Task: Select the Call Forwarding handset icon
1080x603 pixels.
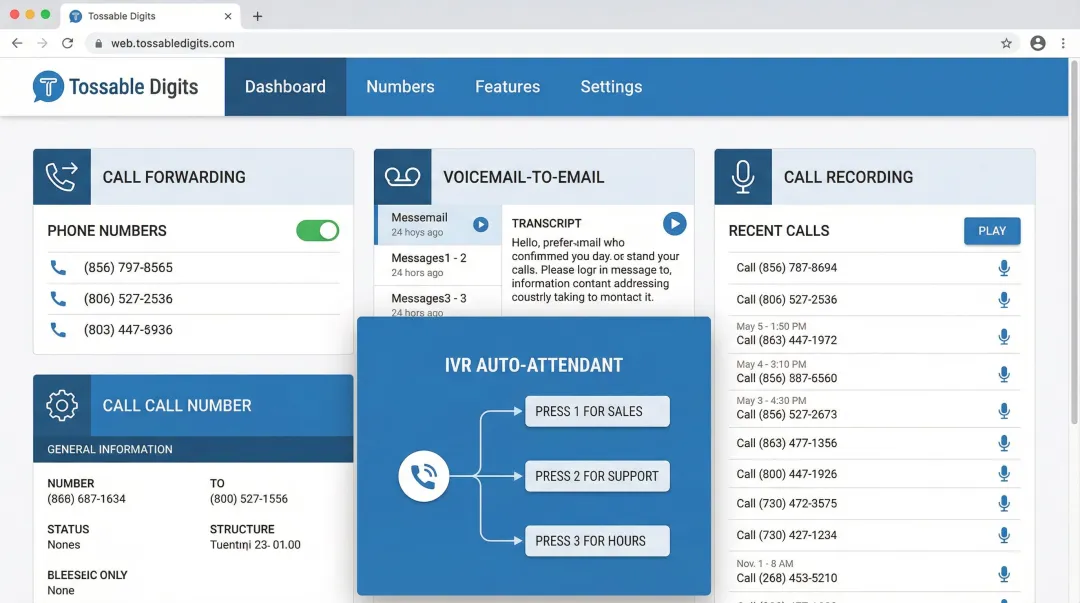Action: pos(61,176)
